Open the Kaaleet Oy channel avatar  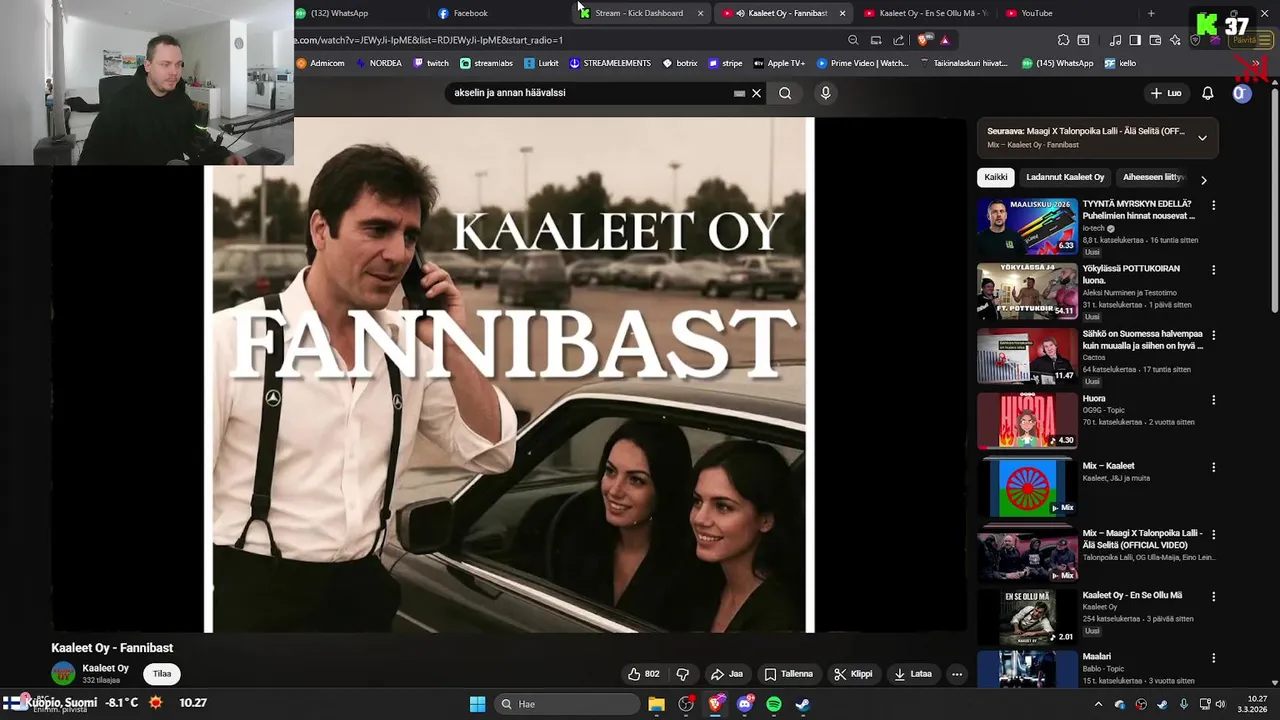point(63,674)
